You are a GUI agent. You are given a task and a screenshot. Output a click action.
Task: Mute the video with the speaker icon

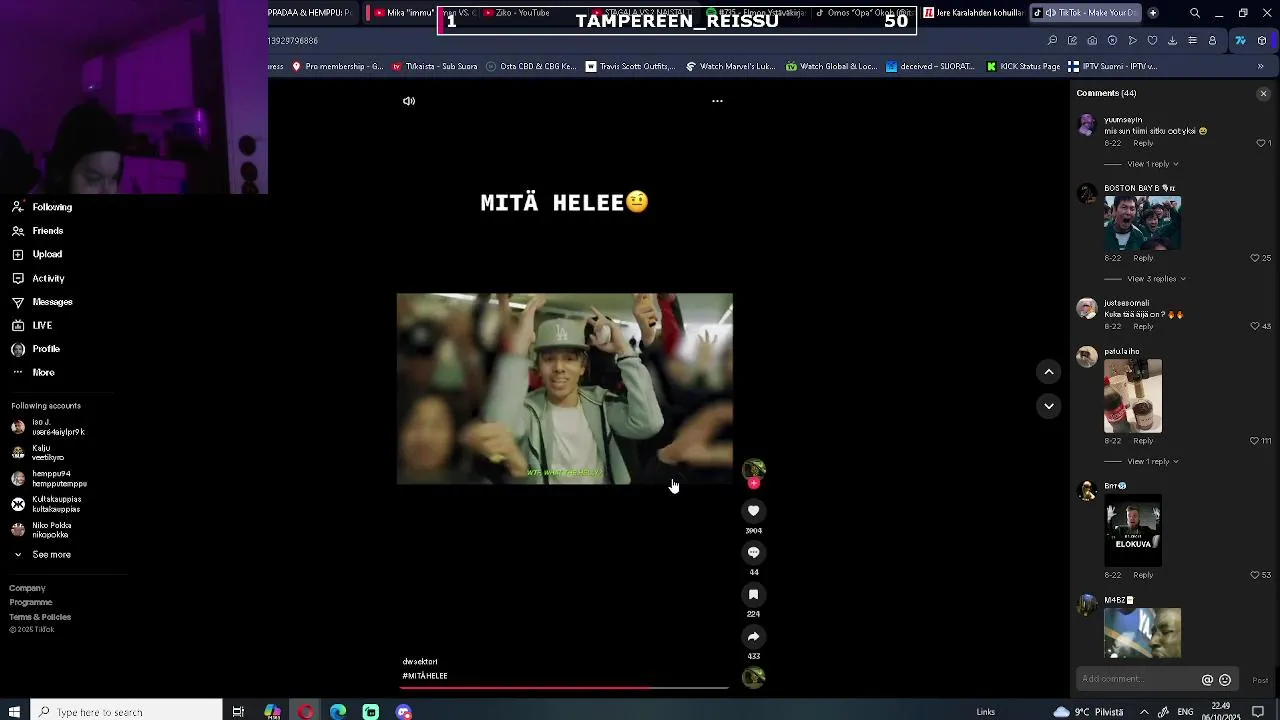click(x=409, y=101)
